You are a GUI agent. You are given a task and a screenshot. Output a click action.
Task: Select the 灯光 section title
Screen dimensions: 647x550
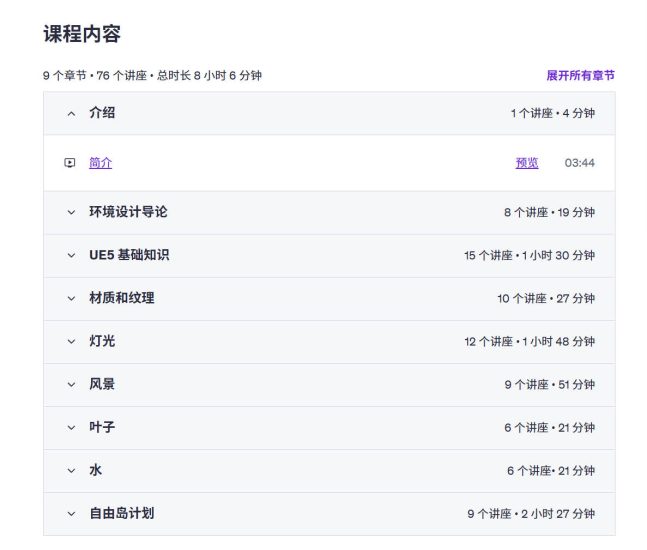[102, 341]
